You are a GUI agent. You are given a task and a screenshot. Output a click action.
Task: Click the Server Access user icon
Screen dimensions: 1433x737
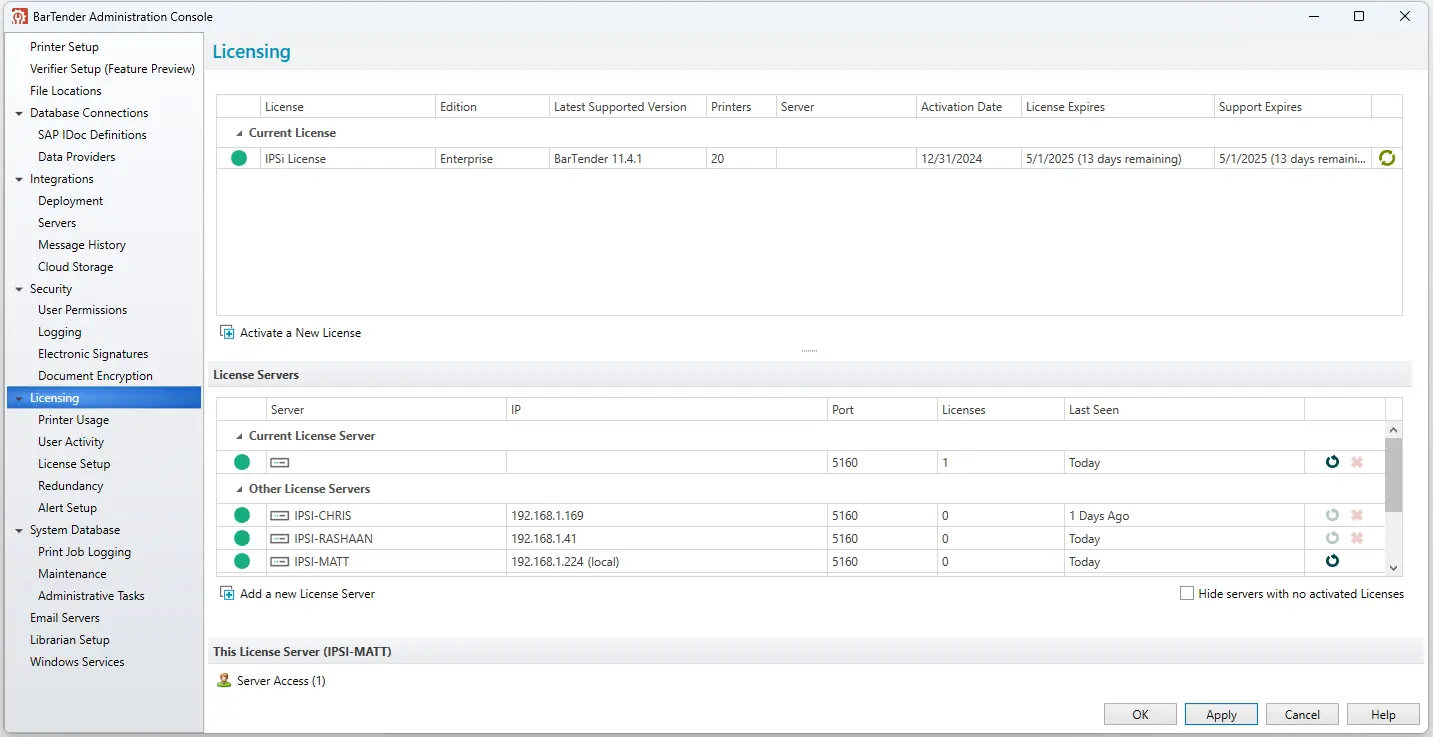[224, 681]
